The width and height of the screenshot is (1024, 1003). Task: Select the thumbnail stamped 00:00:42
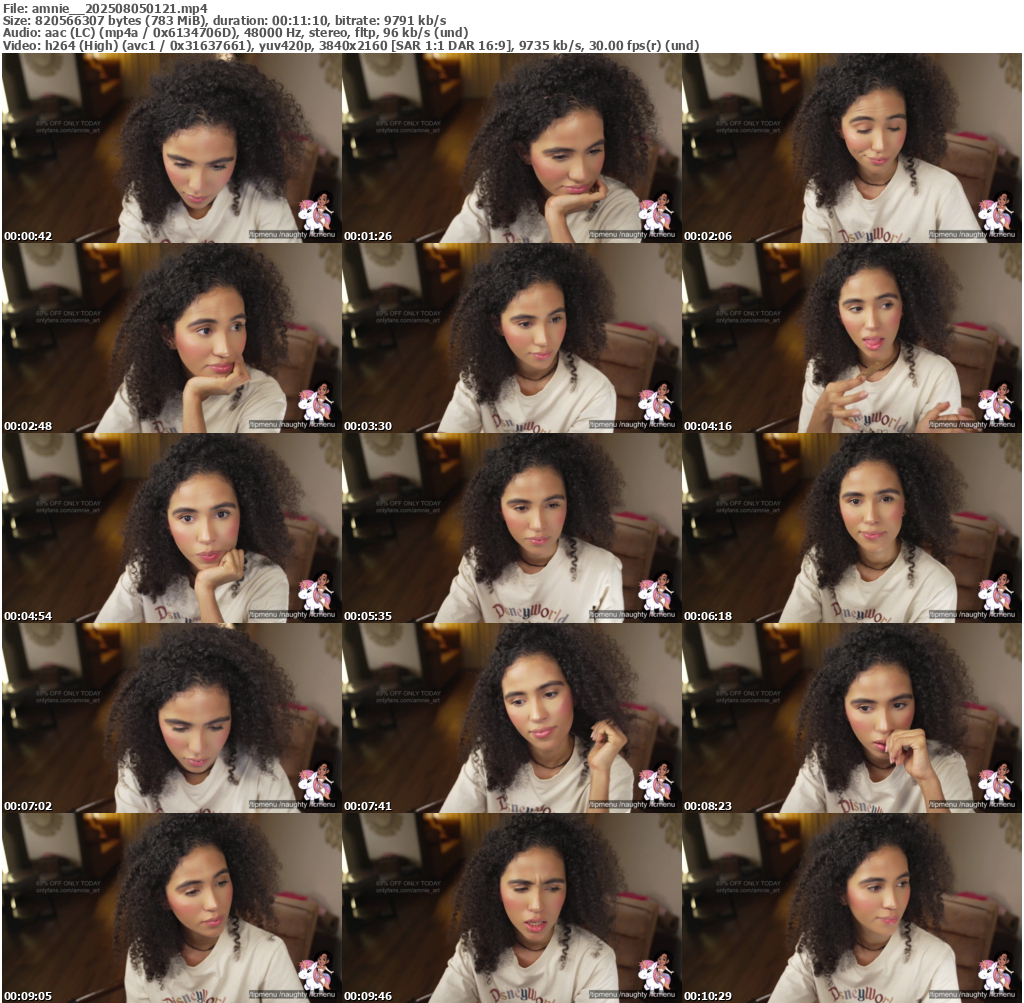coord(171,148)
